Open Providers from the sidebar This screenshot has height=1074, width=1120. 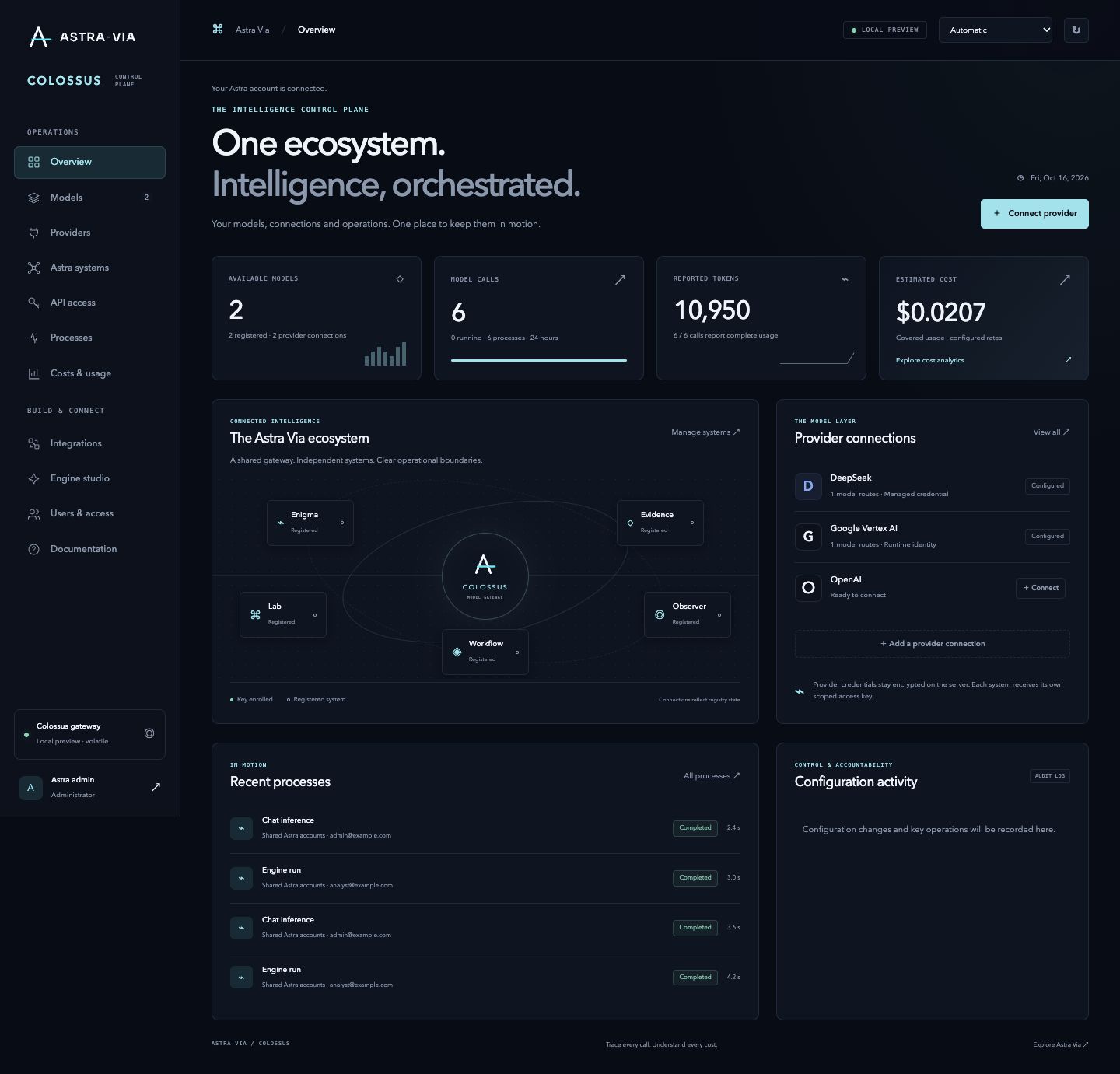89,233
